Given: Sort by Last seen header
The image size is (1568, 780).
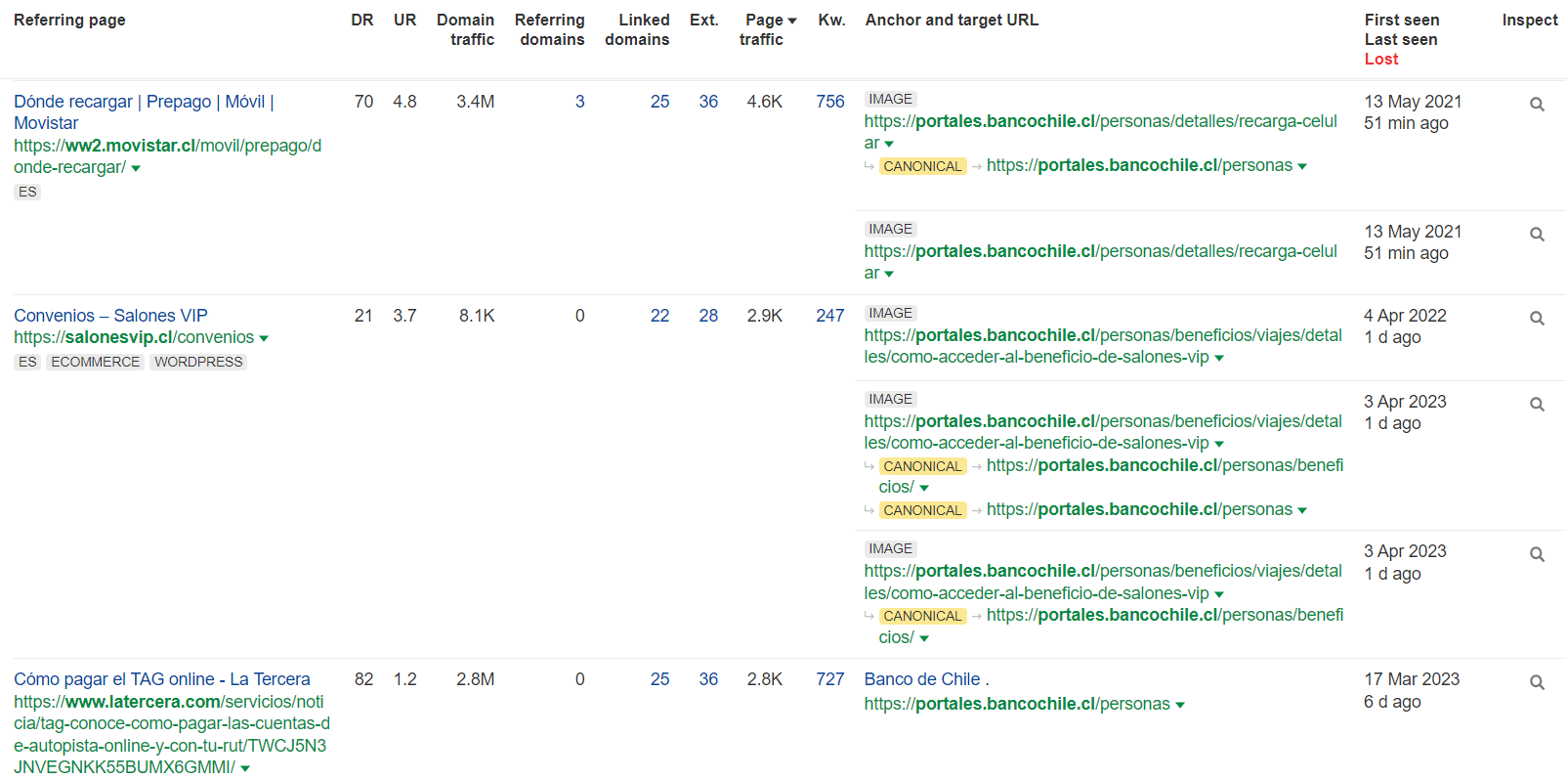Looking at the screenshot, I should [1401, 39].
